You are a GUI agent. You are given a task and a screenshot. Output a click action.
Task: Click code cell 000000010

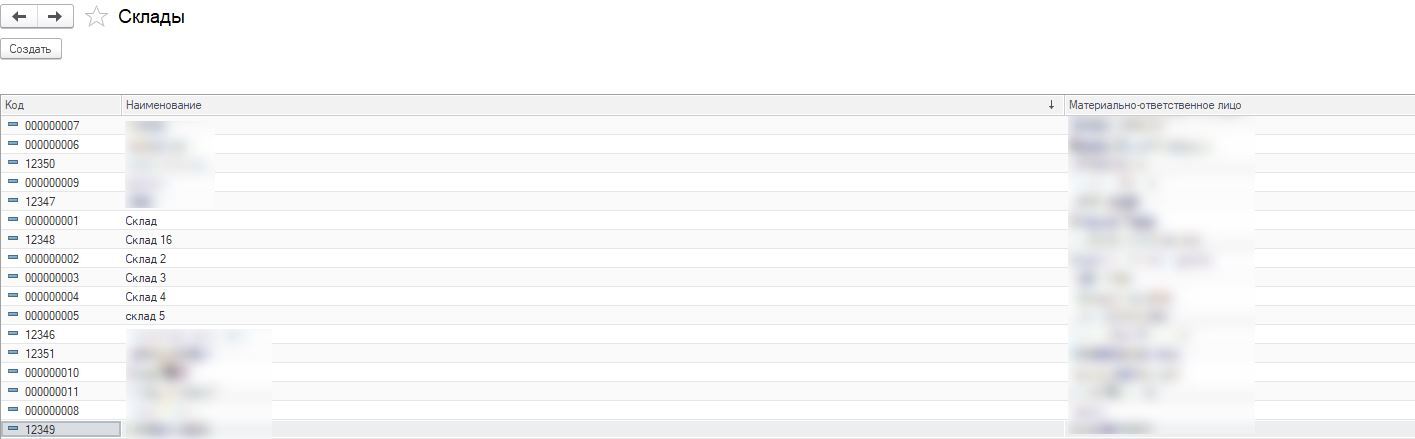(x=52, y=373)
